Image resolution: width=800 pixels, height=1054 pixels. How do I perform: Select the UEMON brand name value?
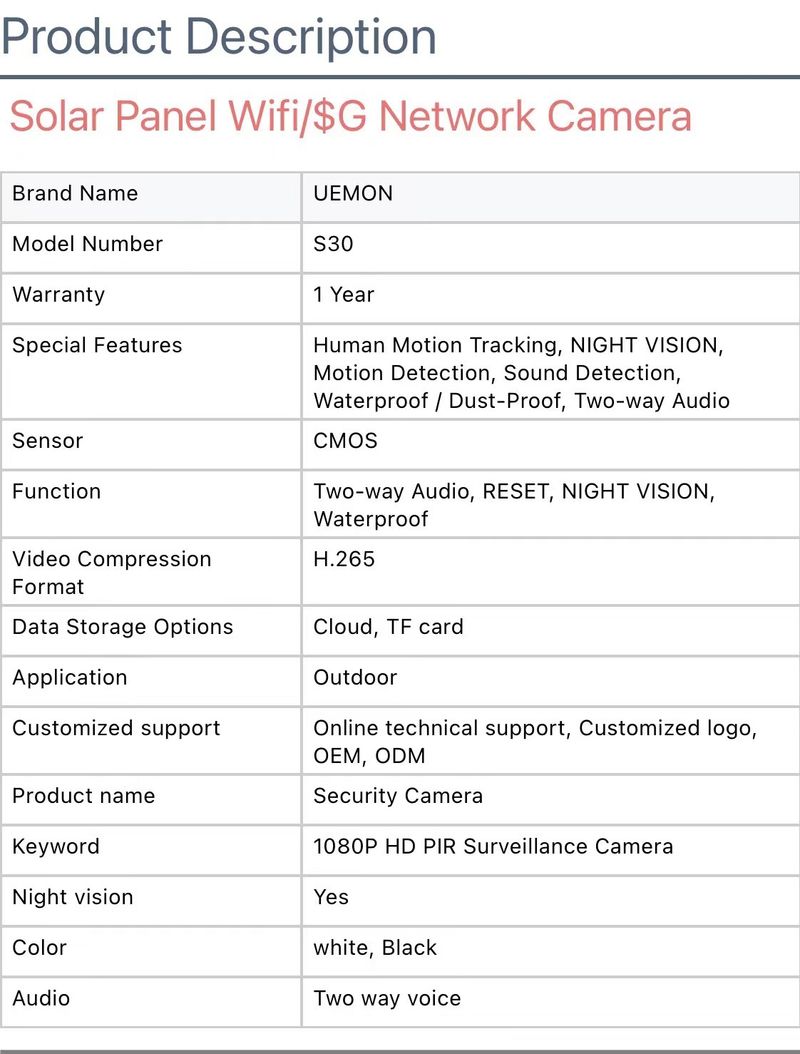pos(353,194)
